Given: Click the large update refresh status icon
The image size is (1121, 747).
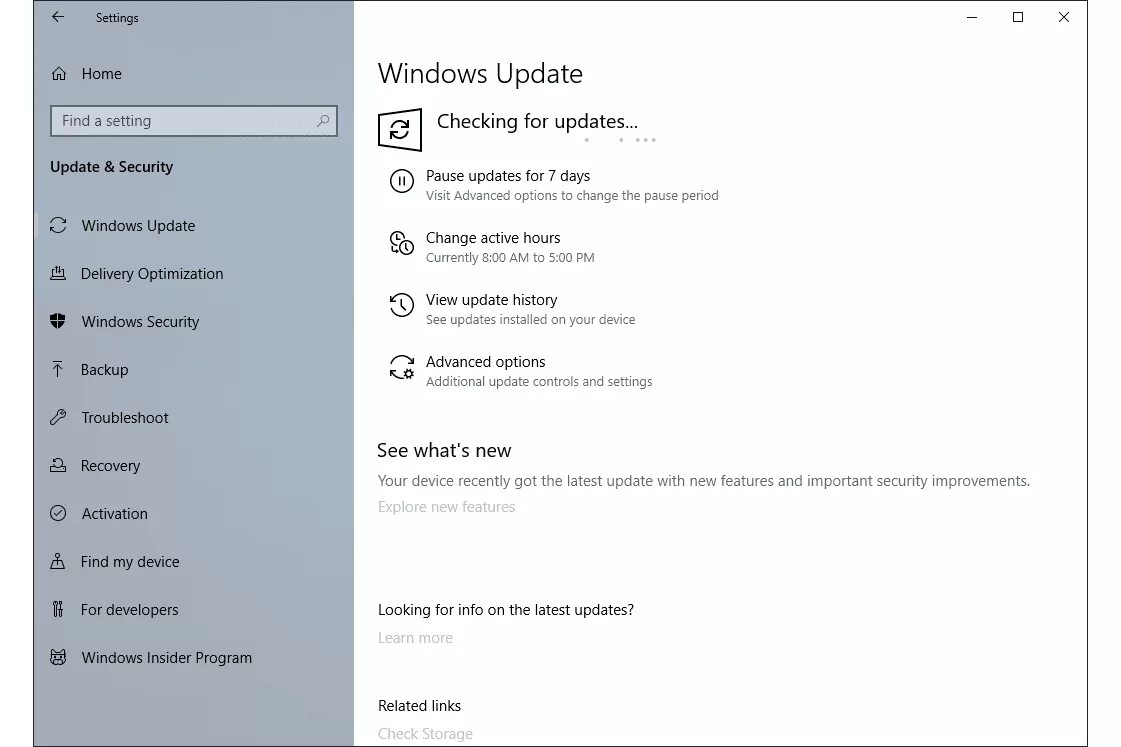Looking at the screenshot, I should (x=400, y=129).
